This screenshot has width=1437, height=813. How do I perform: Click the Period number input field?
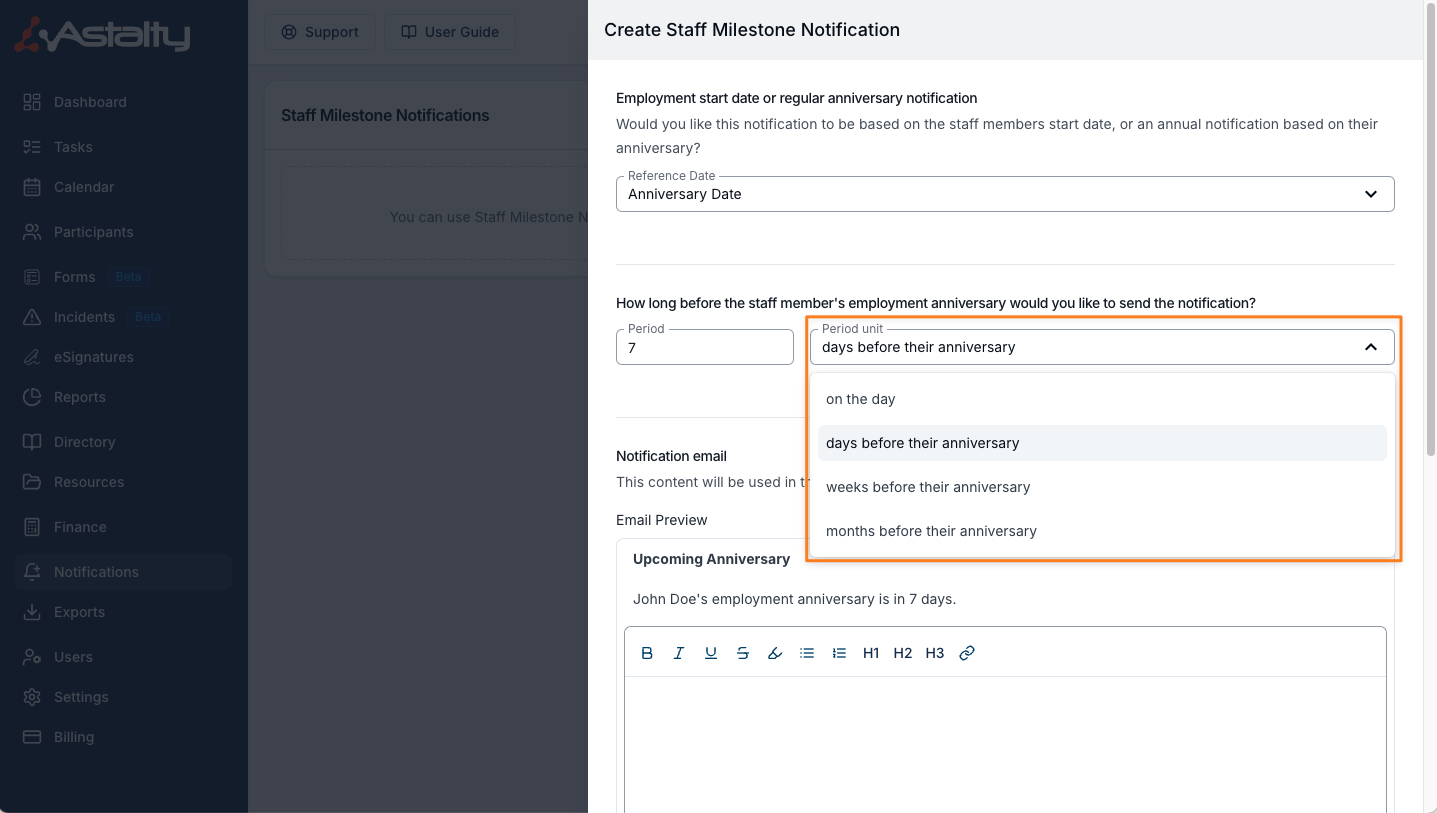click(704, 348)
